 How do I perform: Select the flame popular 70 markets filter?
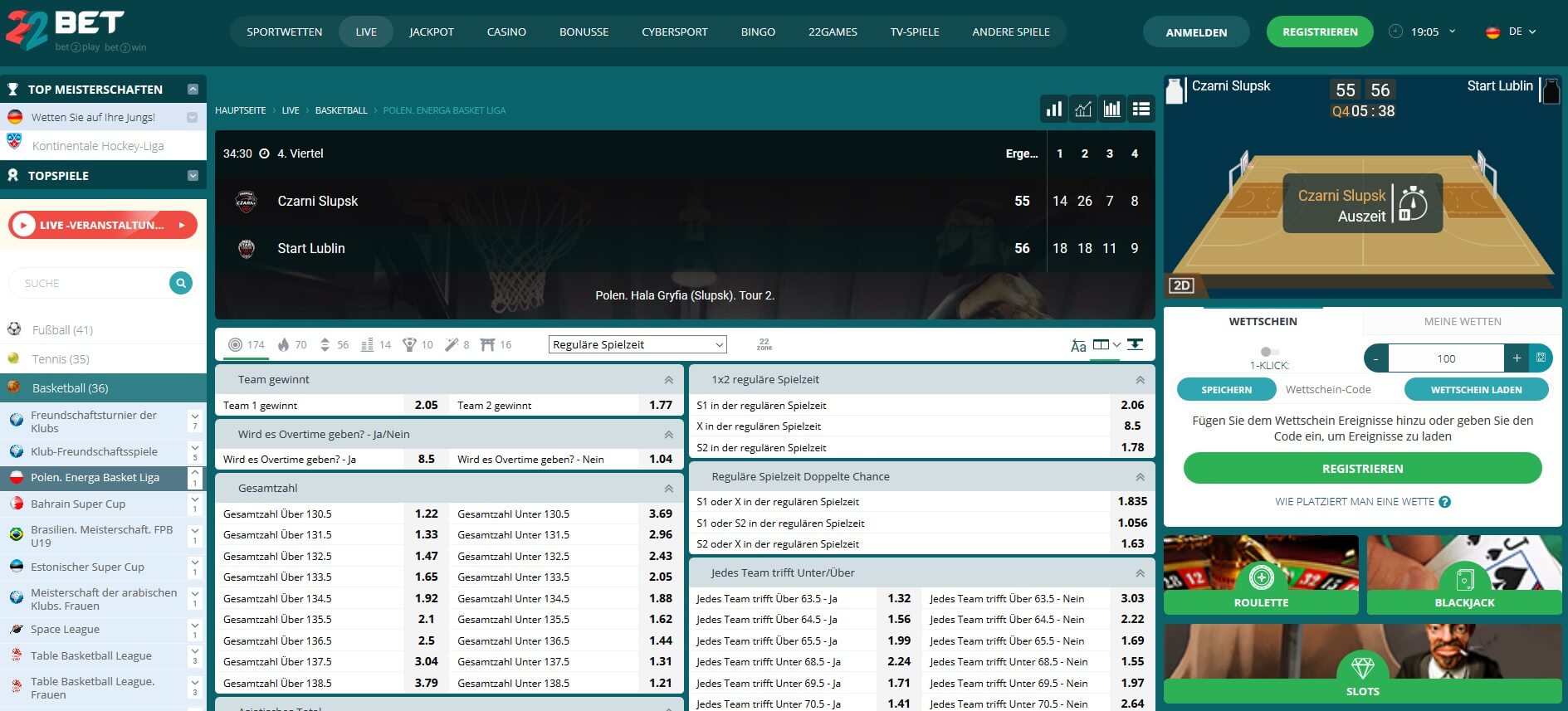[x=291, y=344]
